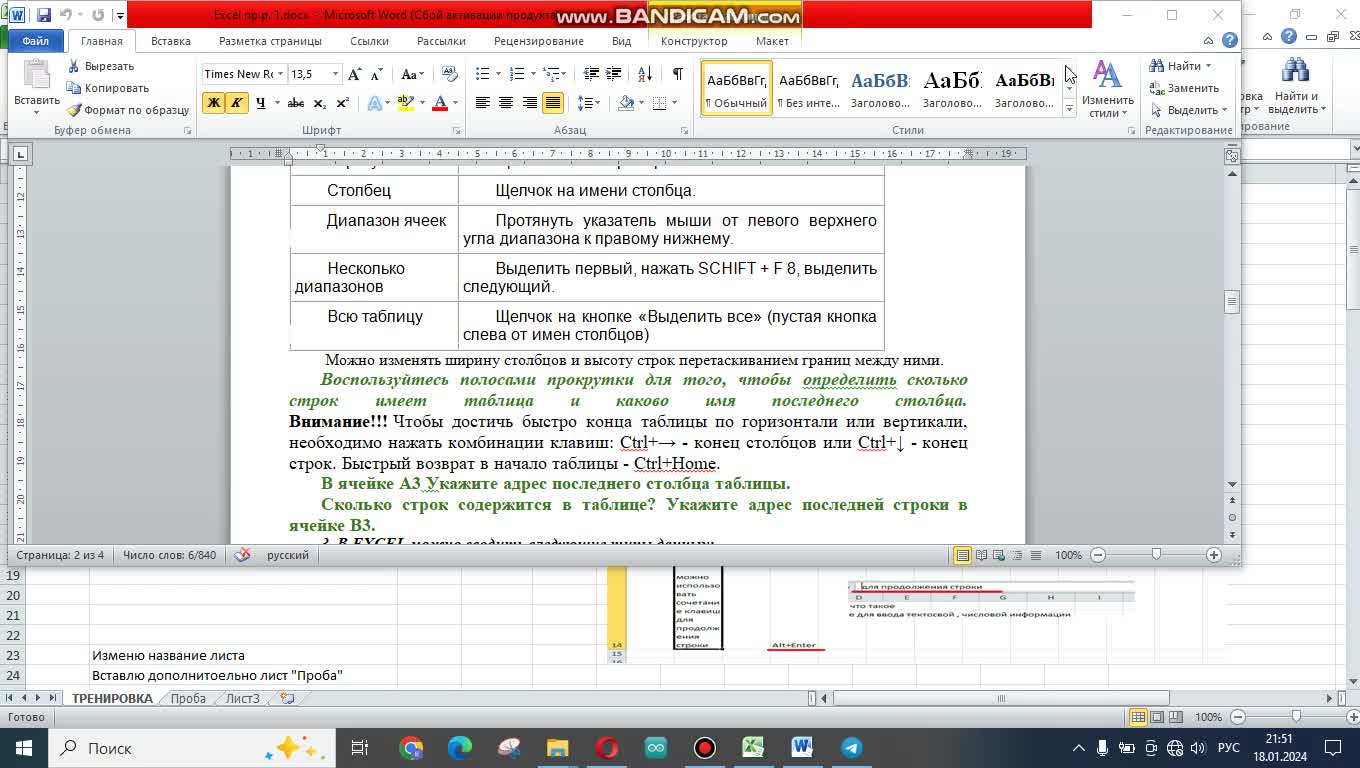The image size is (1360, 768).
Task: Click the Word zoom level 100% button
Action: click(x=1068, y=555)
